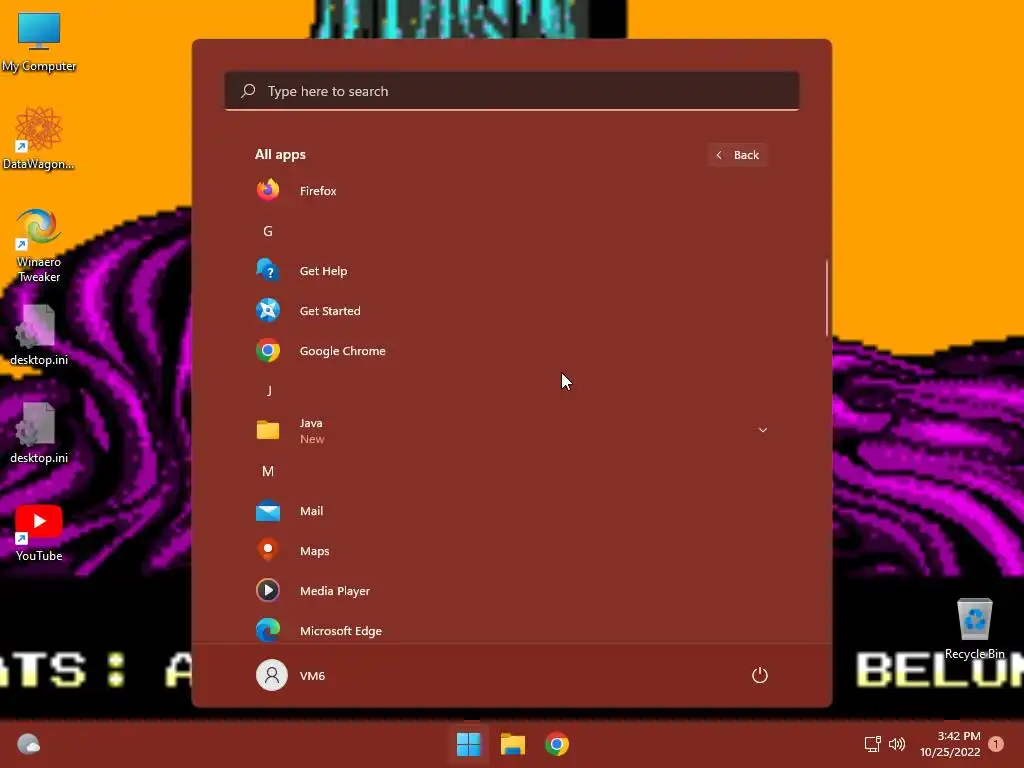This screenshot has width=1024, height=768.
Task: Jump to letter G section header
Action: [x=268, y=231]
